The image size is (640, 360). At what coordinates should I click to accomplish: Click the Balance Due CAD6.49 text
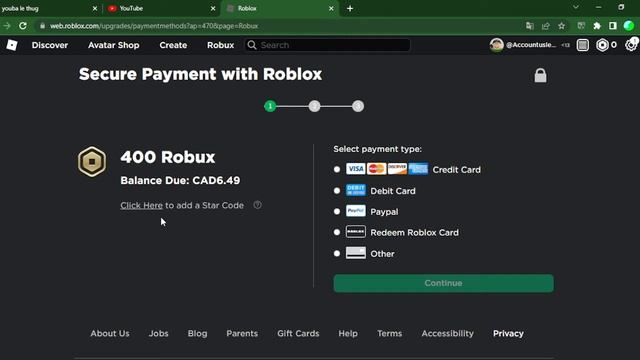pyautogui.click(x=180, y=180)
